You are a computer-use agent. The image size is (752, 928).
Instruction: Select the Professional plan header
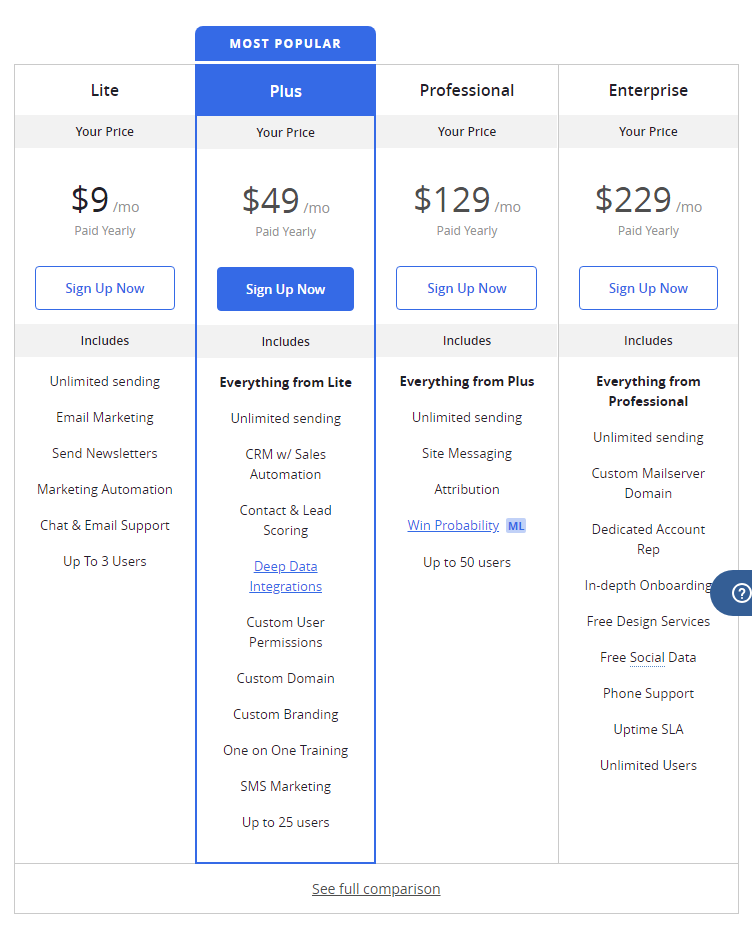point(467,90)
